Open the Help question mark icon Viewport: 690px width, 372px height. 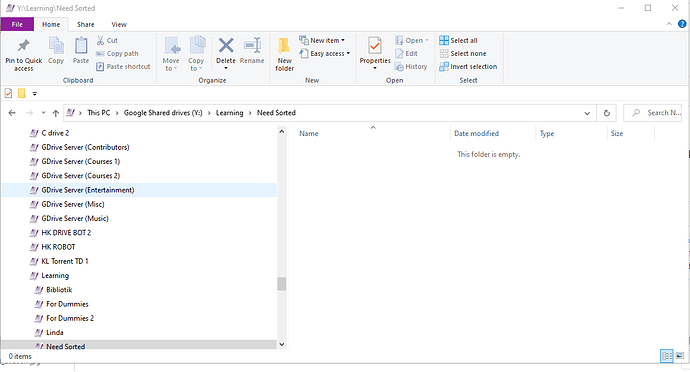click(682, 24)
